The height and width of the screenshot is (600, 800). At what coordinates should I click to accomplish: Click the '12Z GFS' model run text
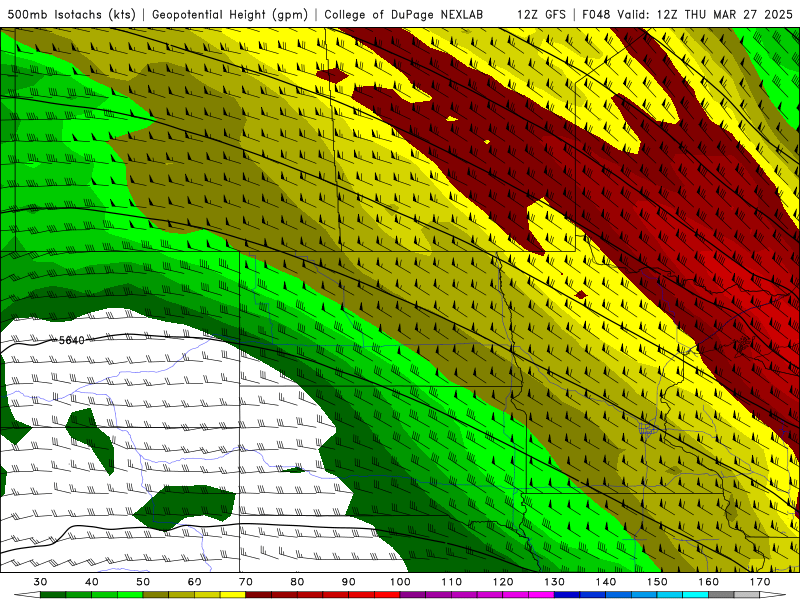pos(541,14)
